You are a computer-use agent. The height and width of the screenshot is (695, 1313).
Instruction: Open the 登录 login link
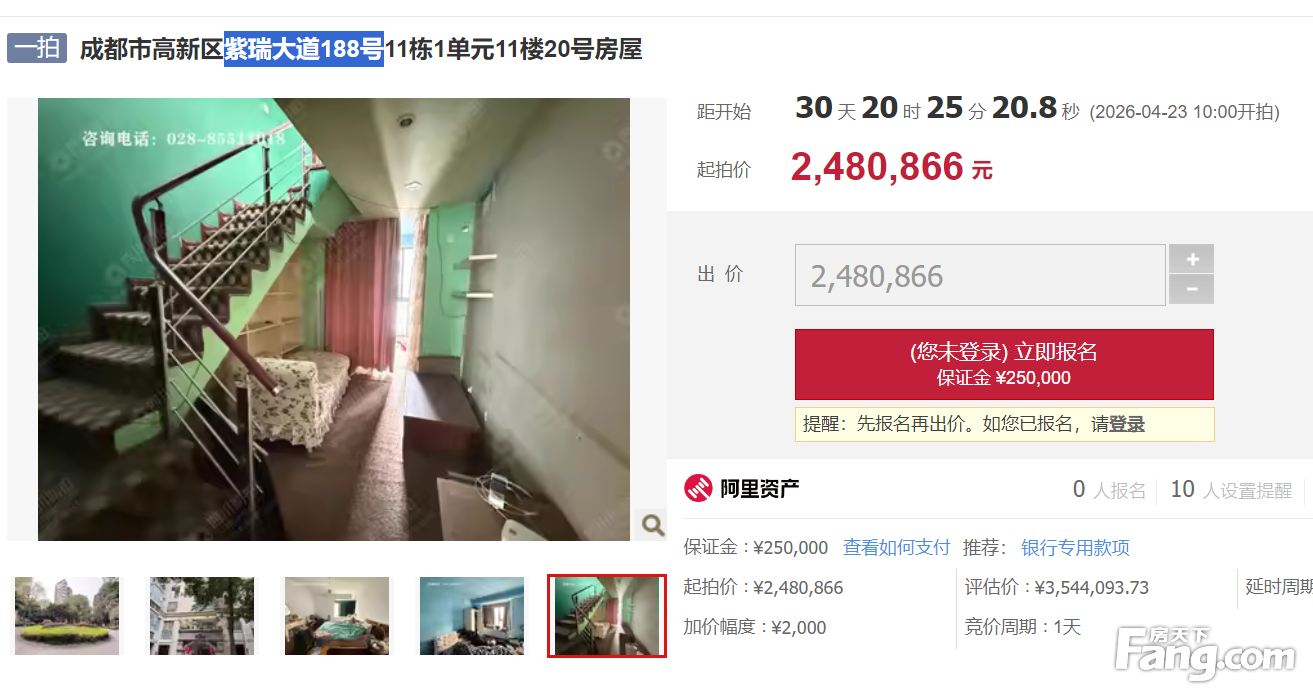point(1127,424)
